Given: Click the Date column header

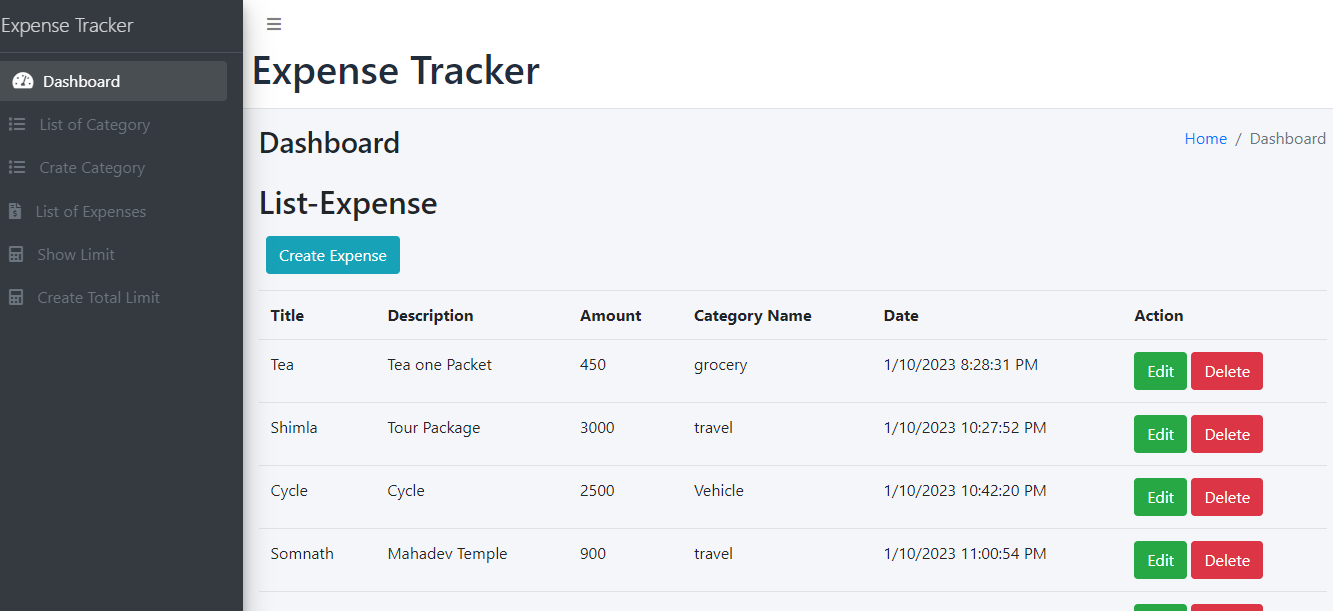Looking at the screenshot, I should coord(900,315).
